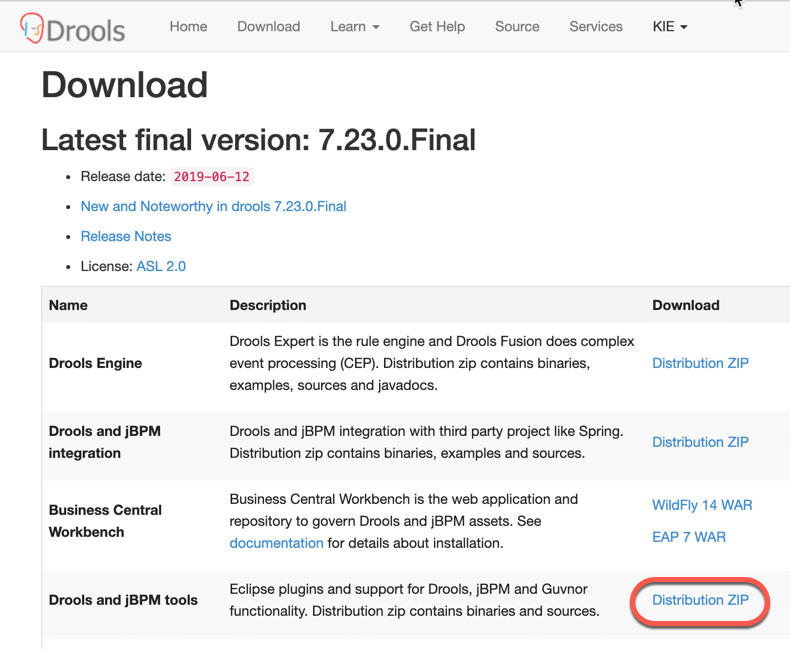Image resolution: width=790 pixels, height=649 pixels.
Task: Go to the Home page
Action: point(188,27)
